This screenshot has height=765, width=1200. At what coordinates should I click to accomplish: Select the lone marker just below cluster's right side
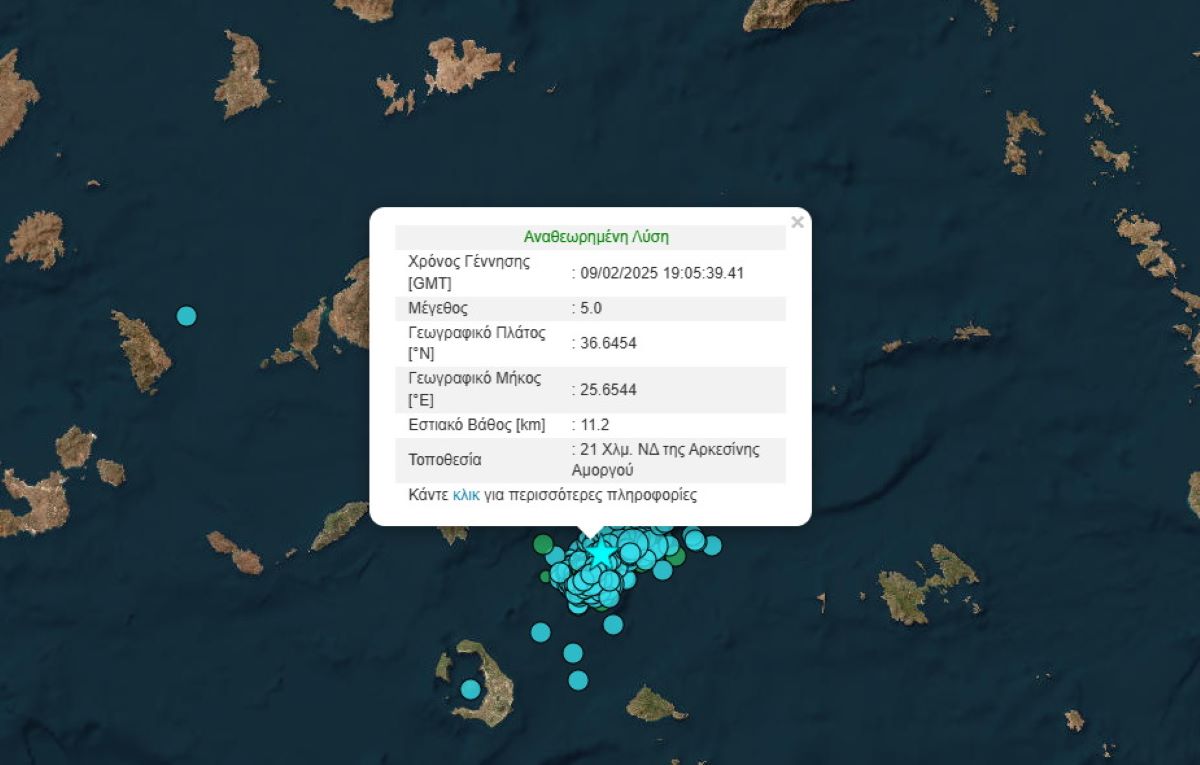(x=613, y=624)
